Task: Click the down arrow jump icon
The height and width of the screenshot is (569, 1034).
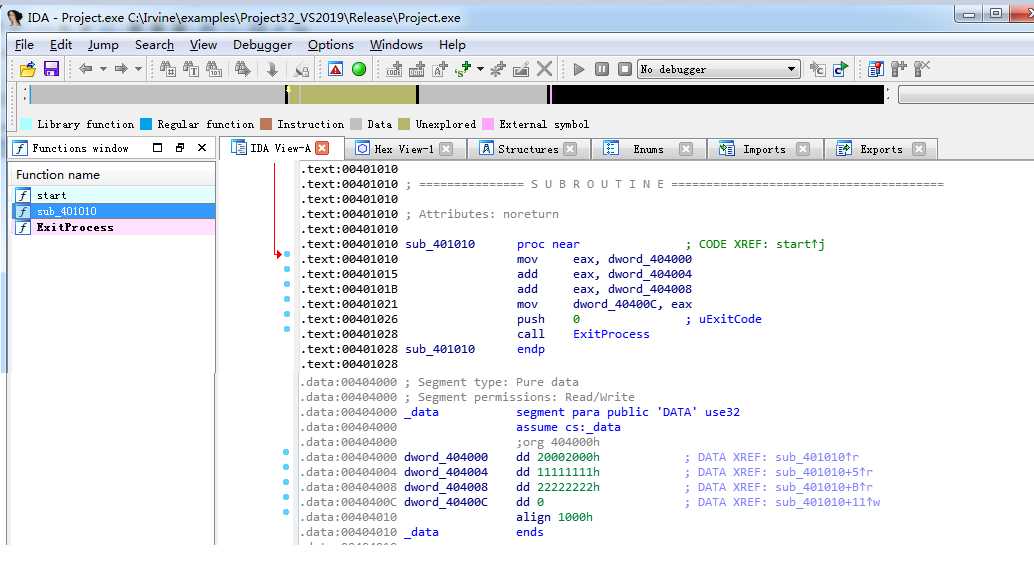Action: coord(272,69)
